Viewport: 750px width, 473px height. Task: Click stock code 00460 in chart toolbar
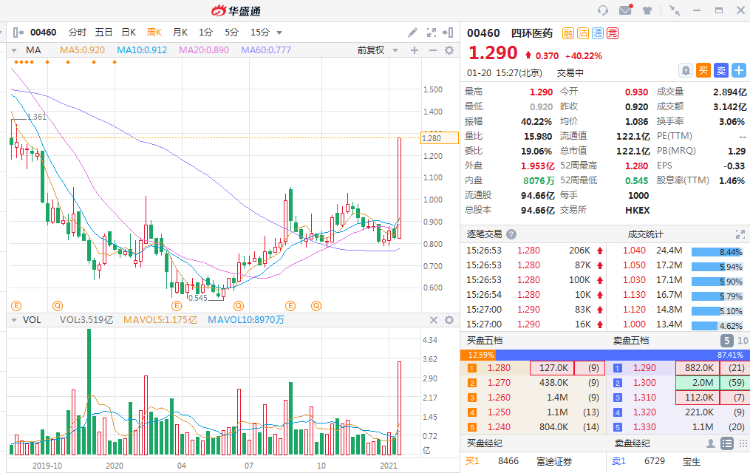pyautogui.click(x=43, y=33)
